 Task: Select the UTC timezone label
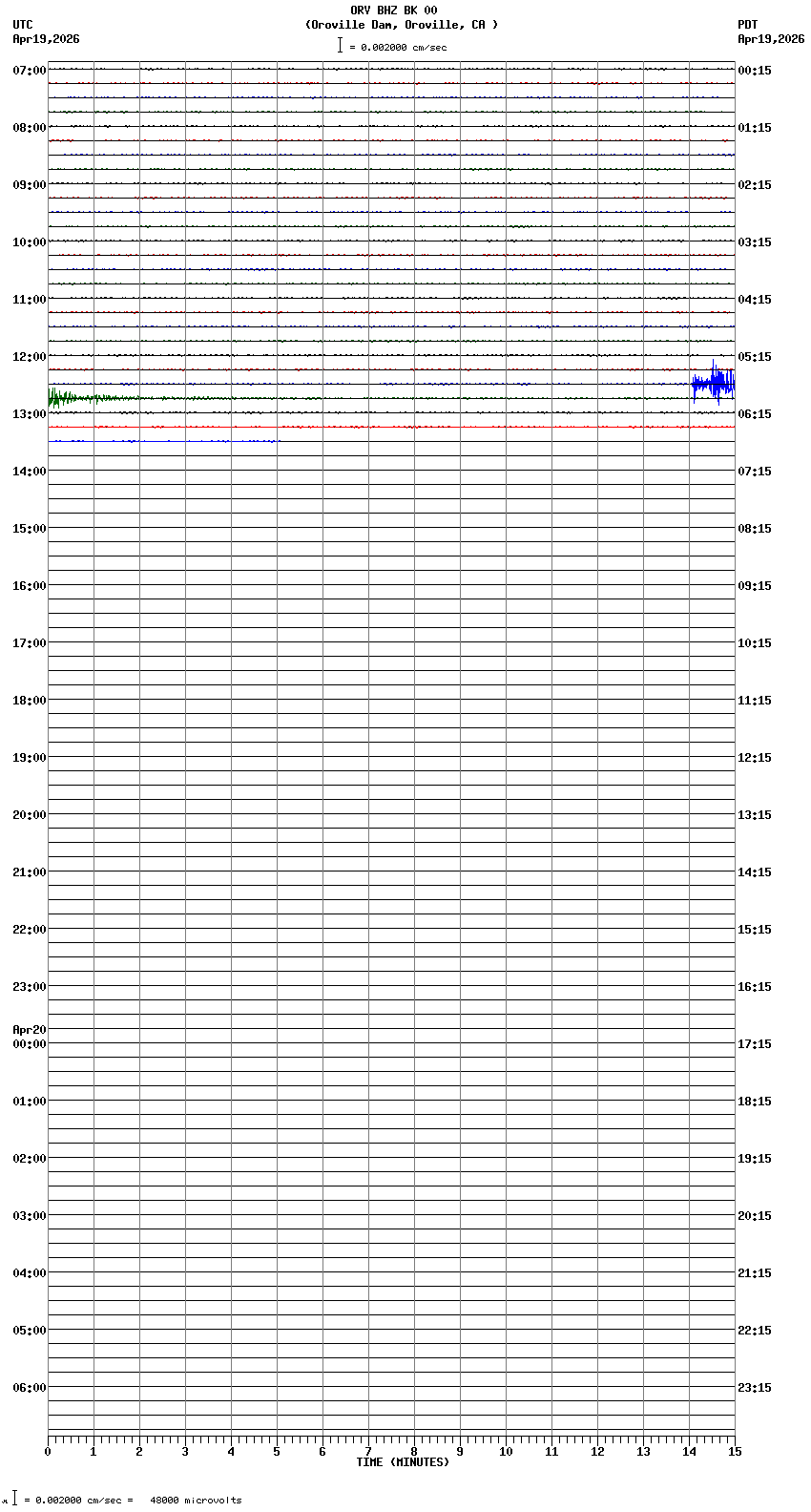click(23, 25)
